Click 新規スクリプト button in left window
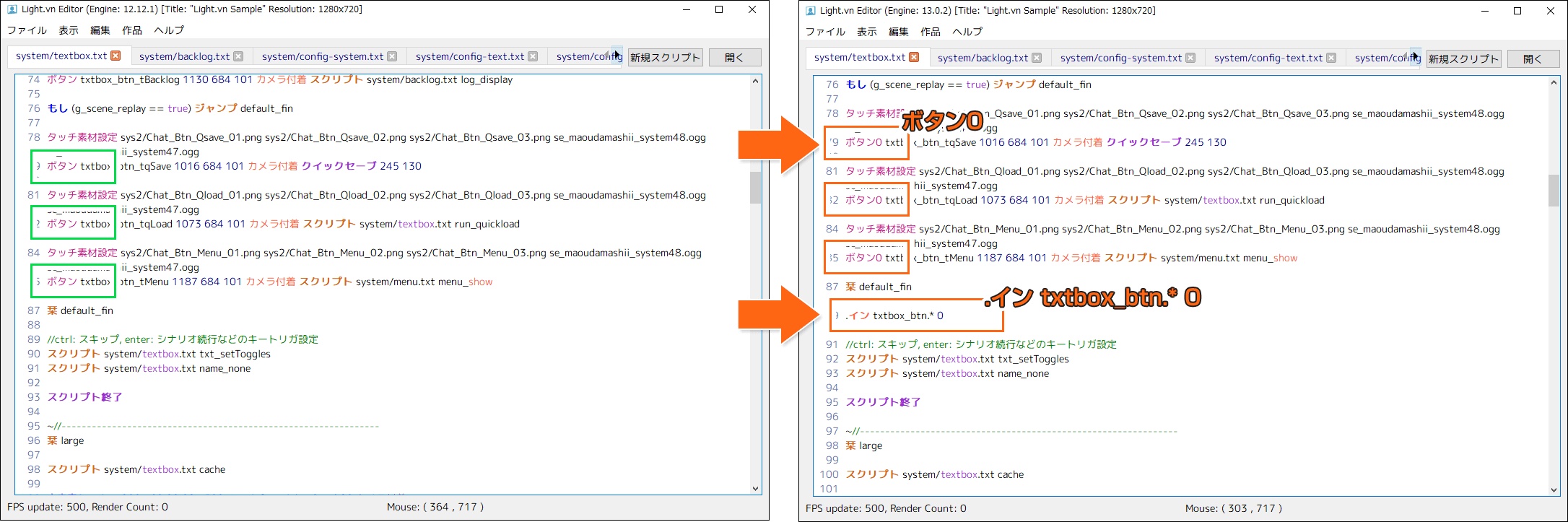1568x522 pixels. pos(665,57)
